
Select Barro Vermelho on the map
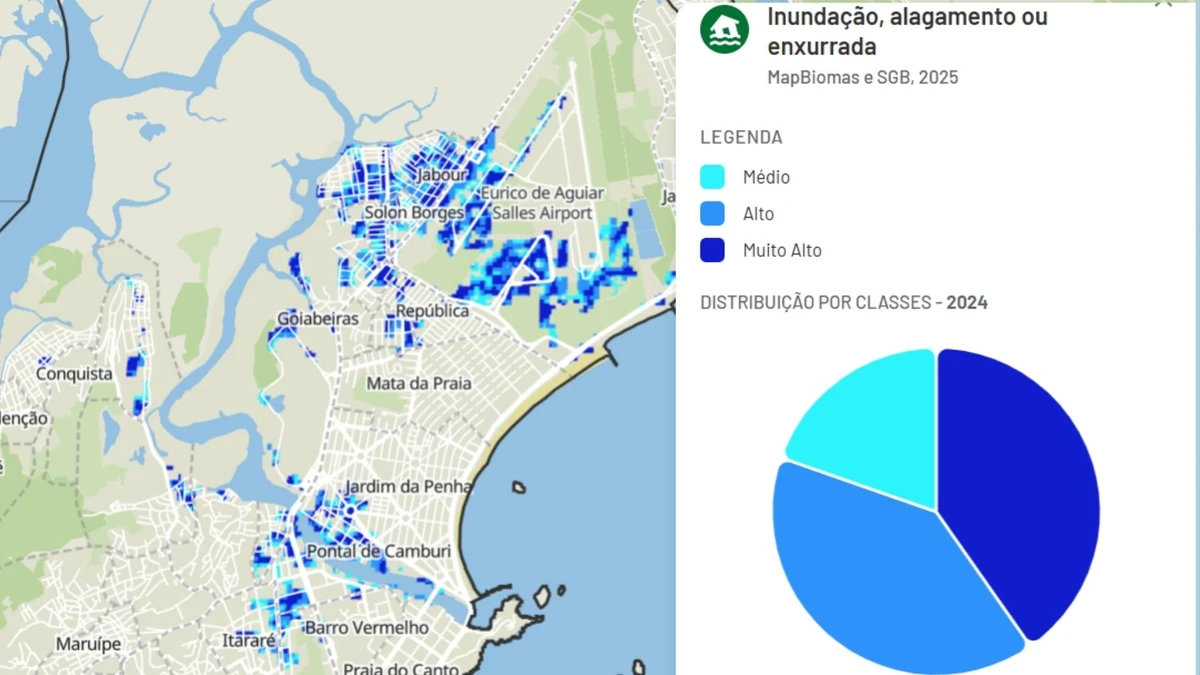[366, 628]
